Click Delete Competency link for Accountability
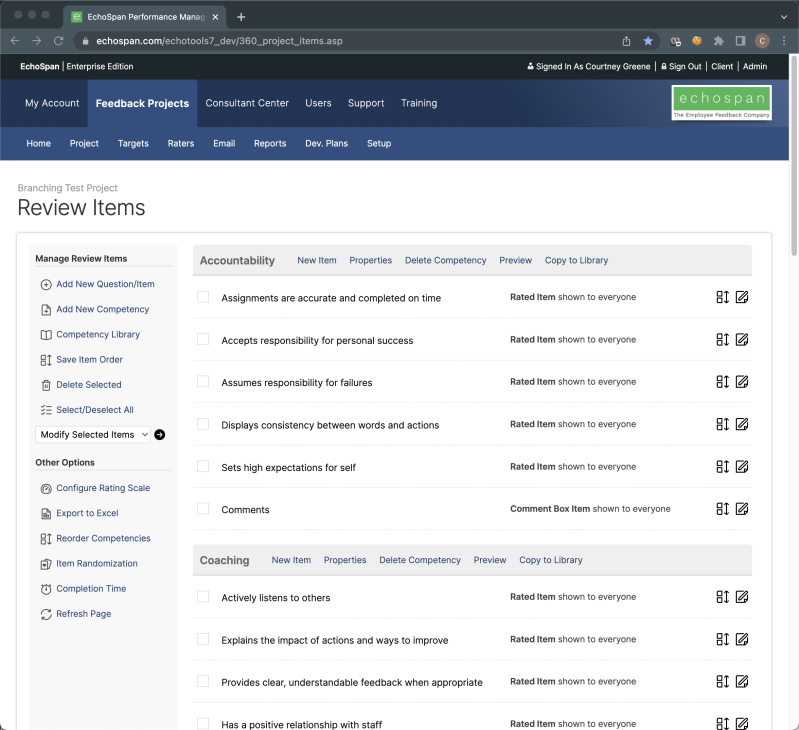This screenshot has width=799, height=730. click(x=445, y=260)
